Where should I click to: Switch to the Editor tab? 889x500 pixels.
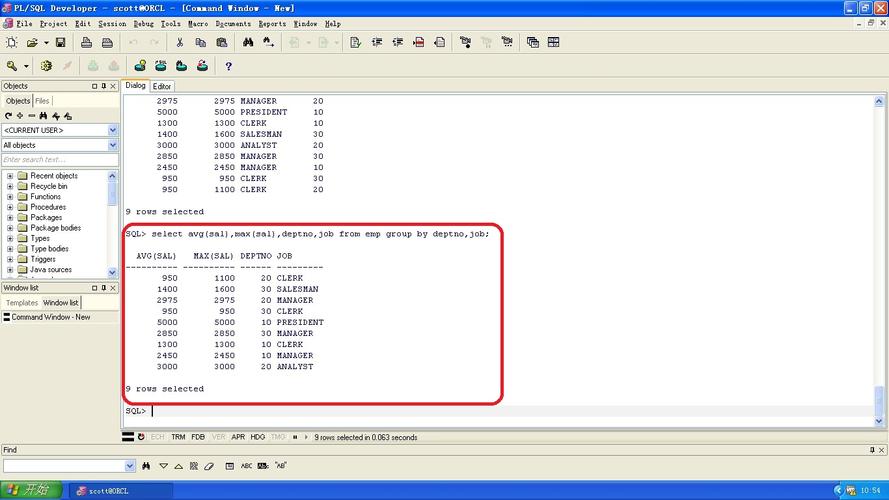pos(162,86)
